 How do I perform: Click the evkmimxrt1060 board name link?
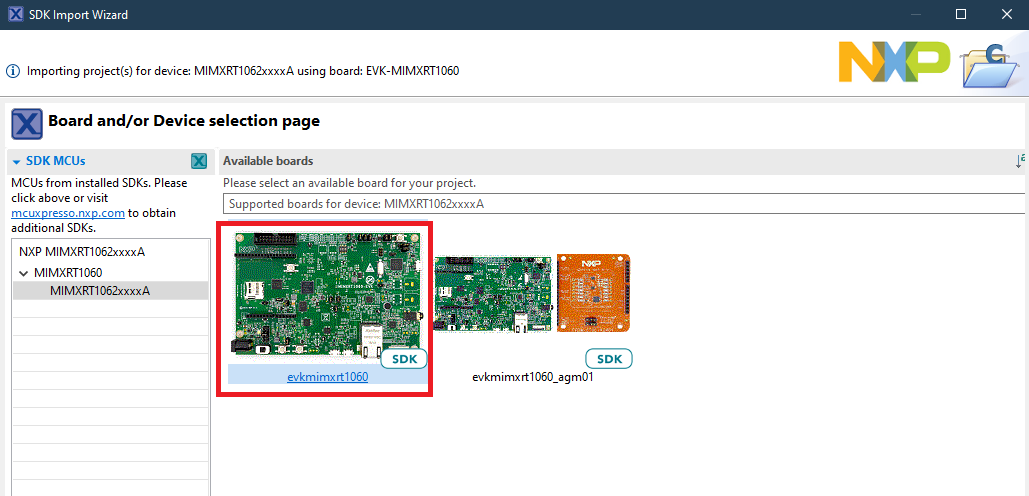[x=327, y=377]
